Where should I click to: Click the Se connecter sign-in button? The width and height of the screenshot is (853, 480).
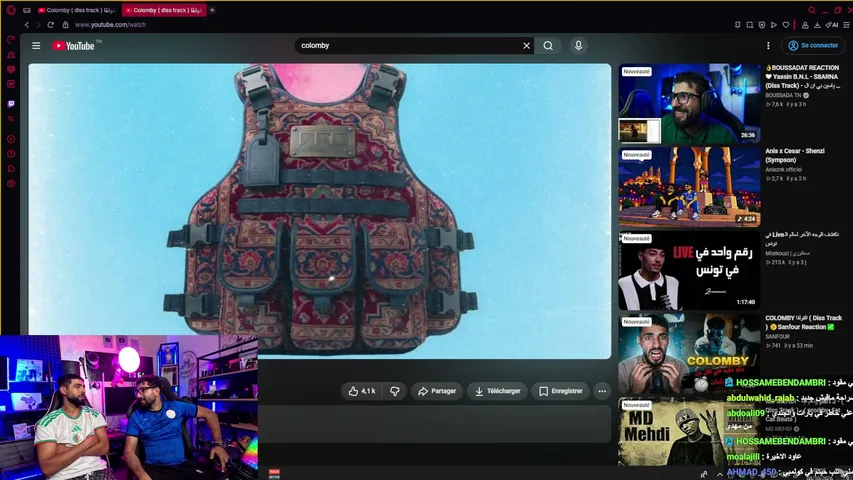813,46
